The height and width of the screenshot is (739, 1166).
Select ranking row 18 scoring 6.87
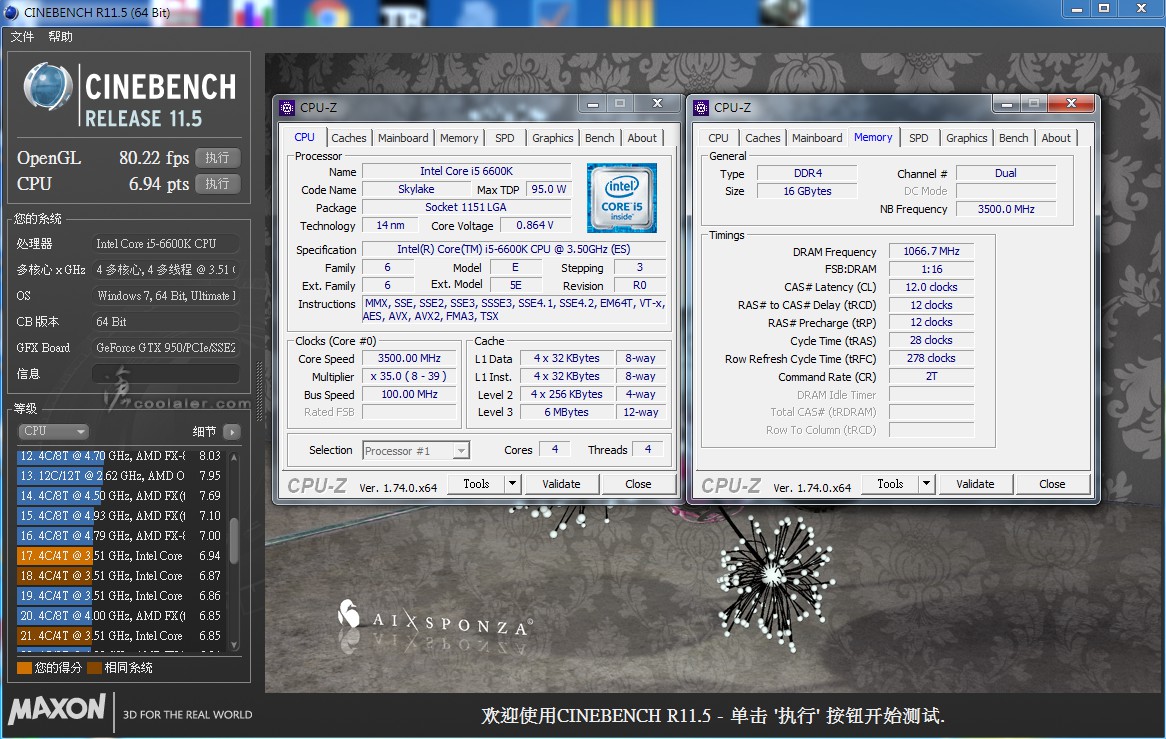point(120,576)
